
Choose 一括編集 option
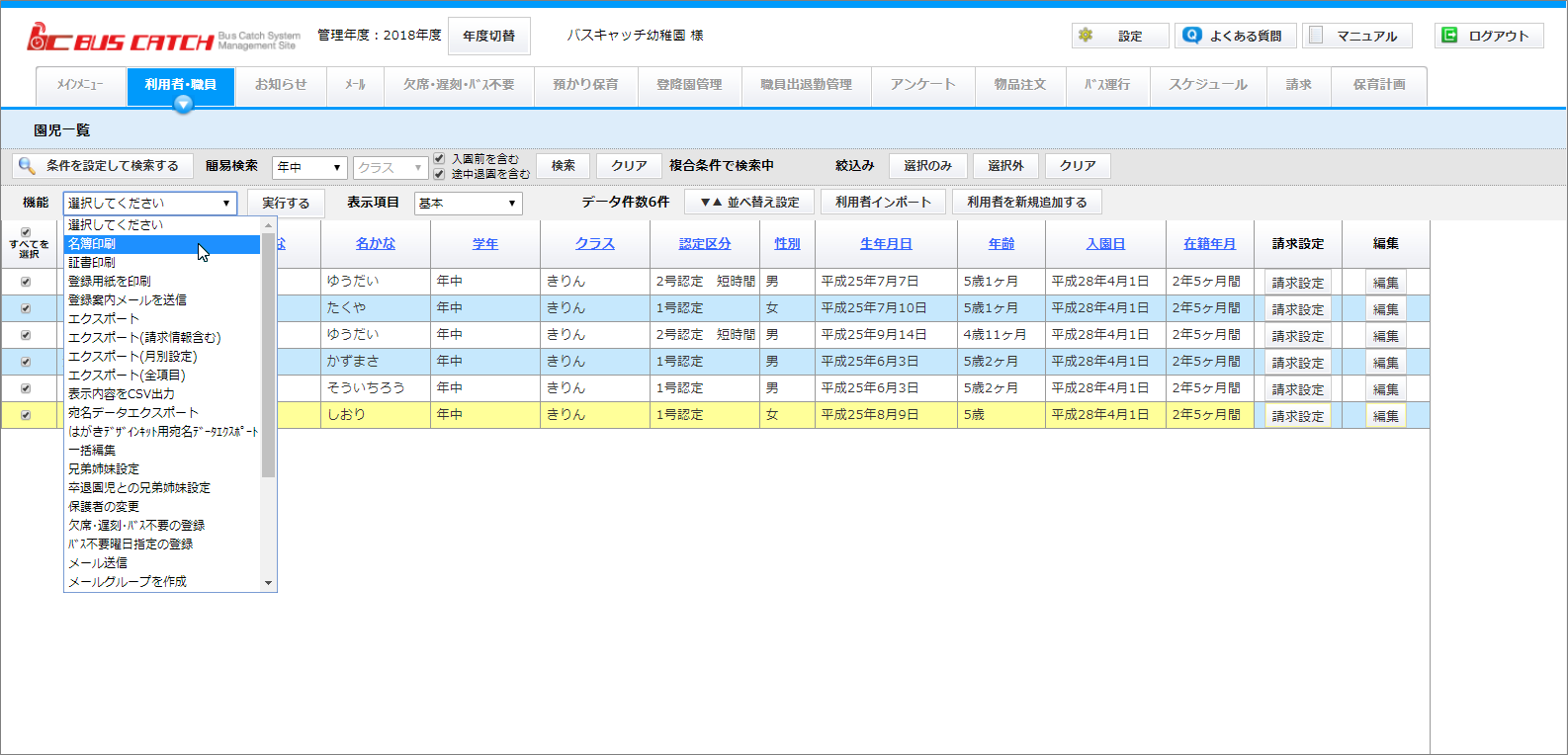pyautogui.click(x=162, y=450)
